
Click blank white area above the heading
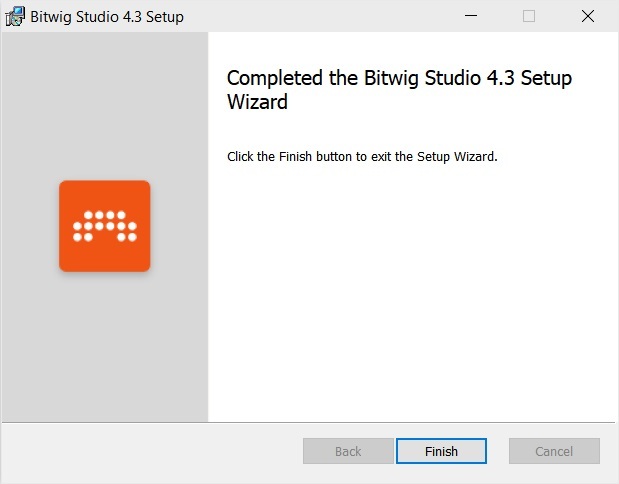[x=410, y=48]
